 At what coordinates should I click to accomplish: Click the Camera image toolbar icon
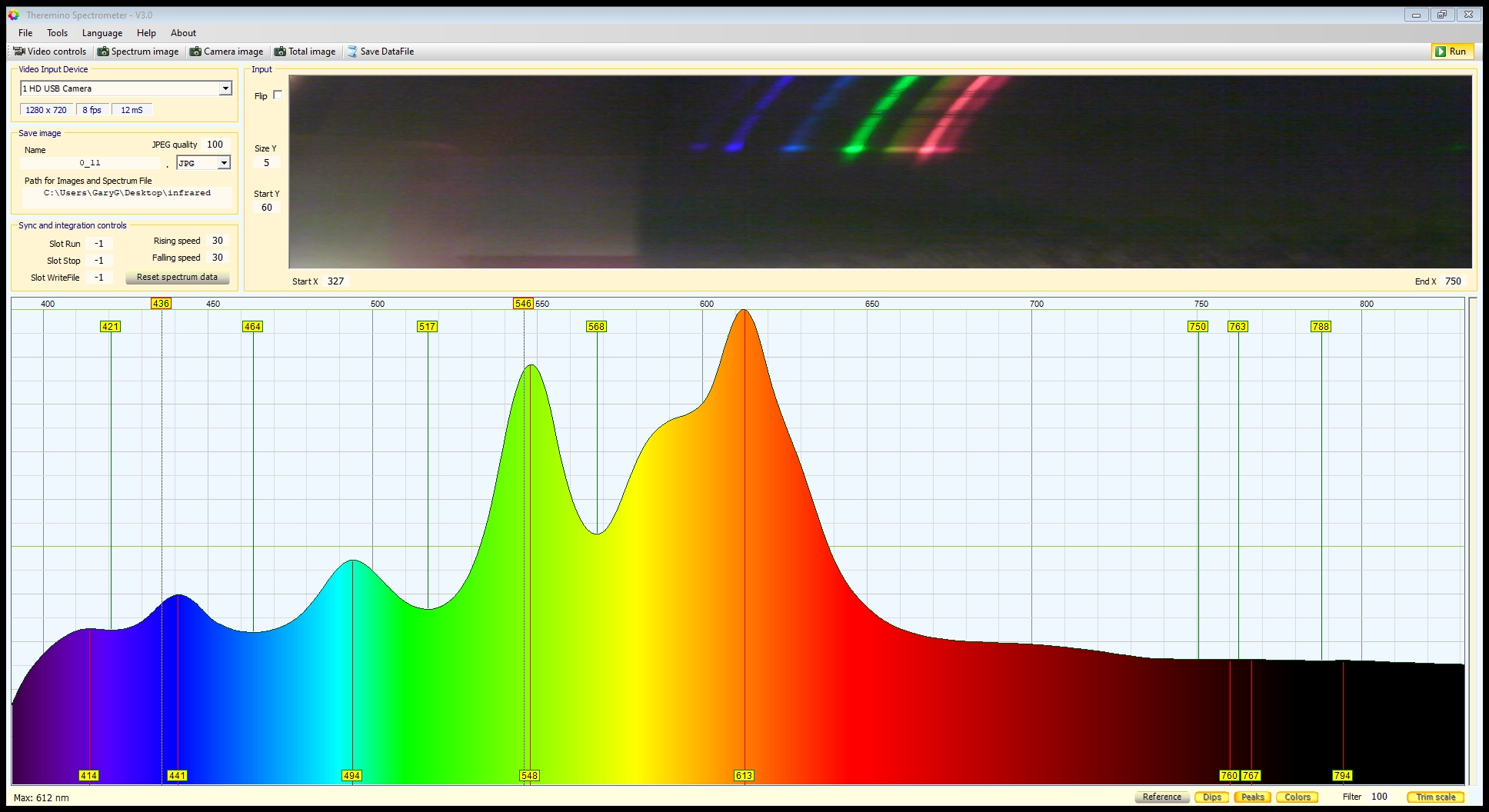pyautogui.click(x=196, y=52)
